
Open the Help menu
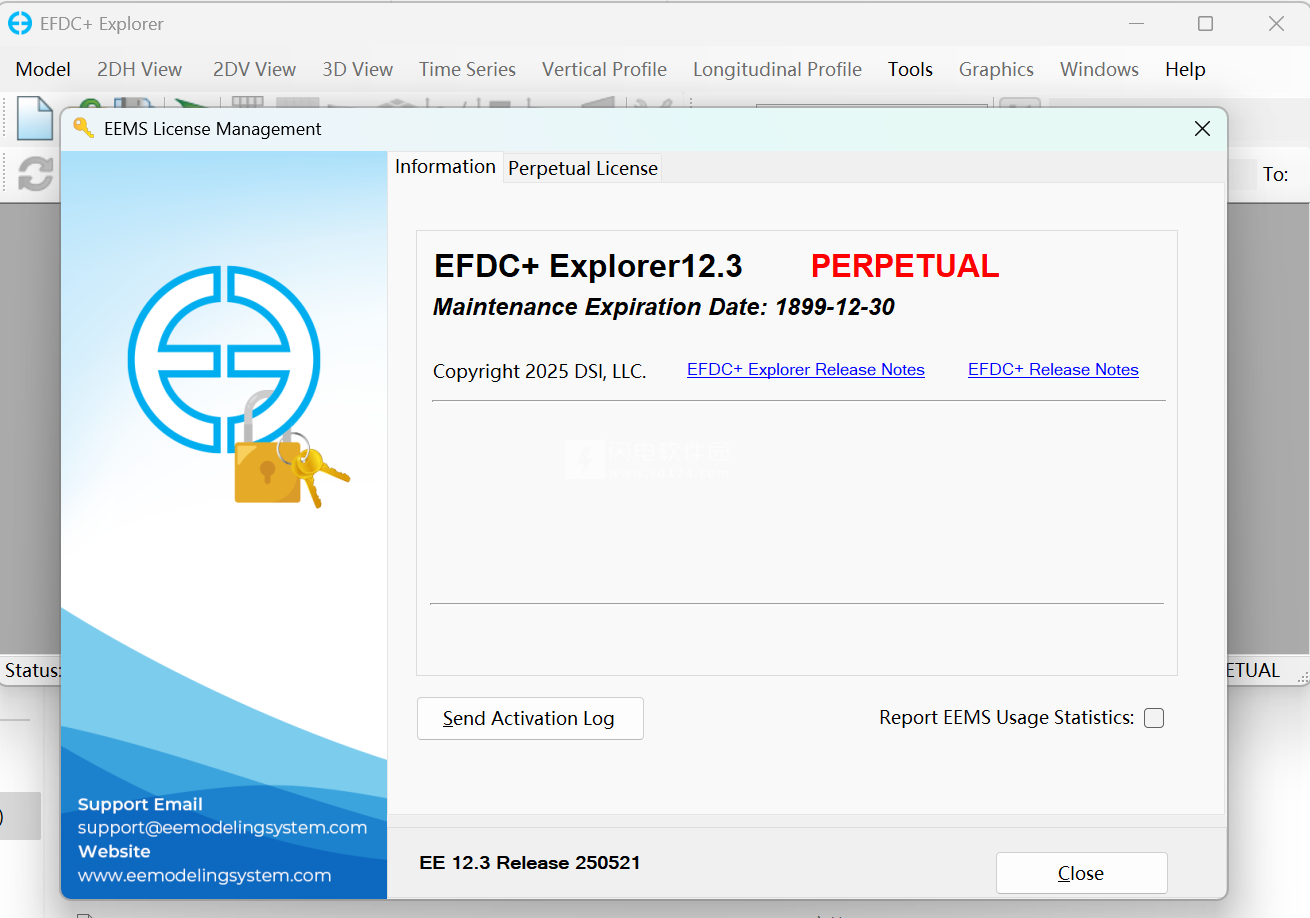point(1185,69)
